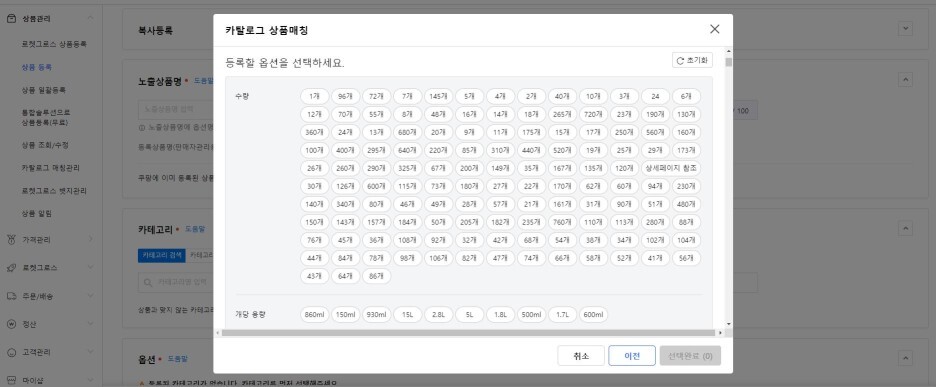This screenshot has width=936, height=387.
Task: Open 카탈로그 매칭관리 menu item
Action: tap(51, 168)
